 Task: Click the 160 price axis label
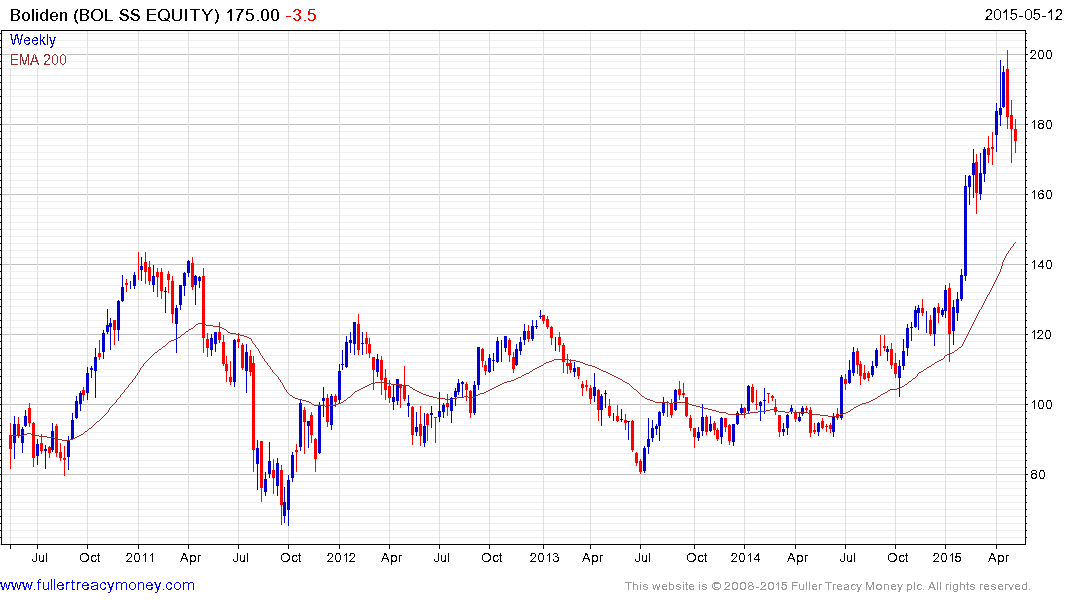coord(1041,195)
